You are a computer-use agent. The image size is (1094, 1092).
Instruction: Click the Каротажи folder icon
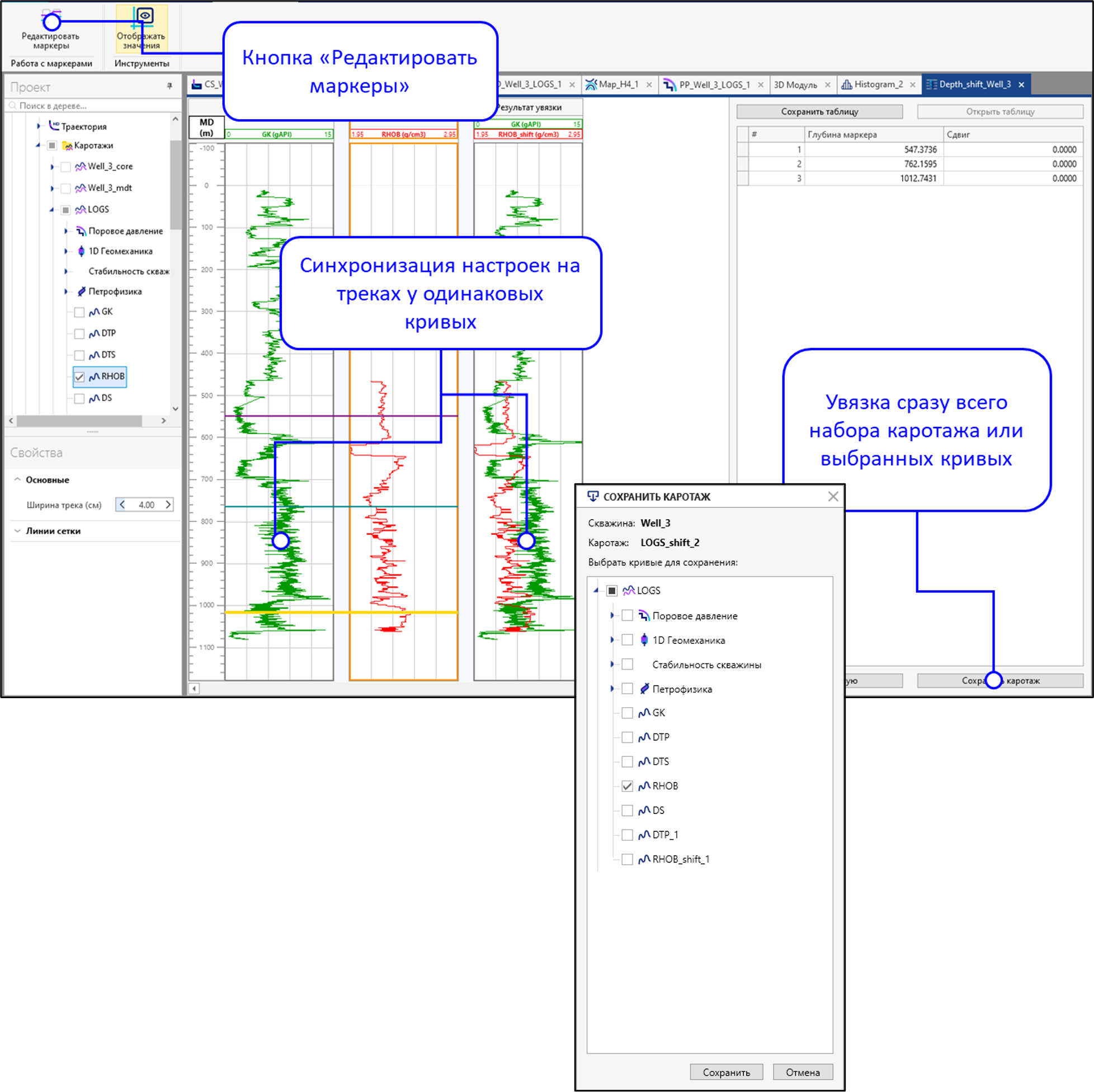click(x=67, y=145)
